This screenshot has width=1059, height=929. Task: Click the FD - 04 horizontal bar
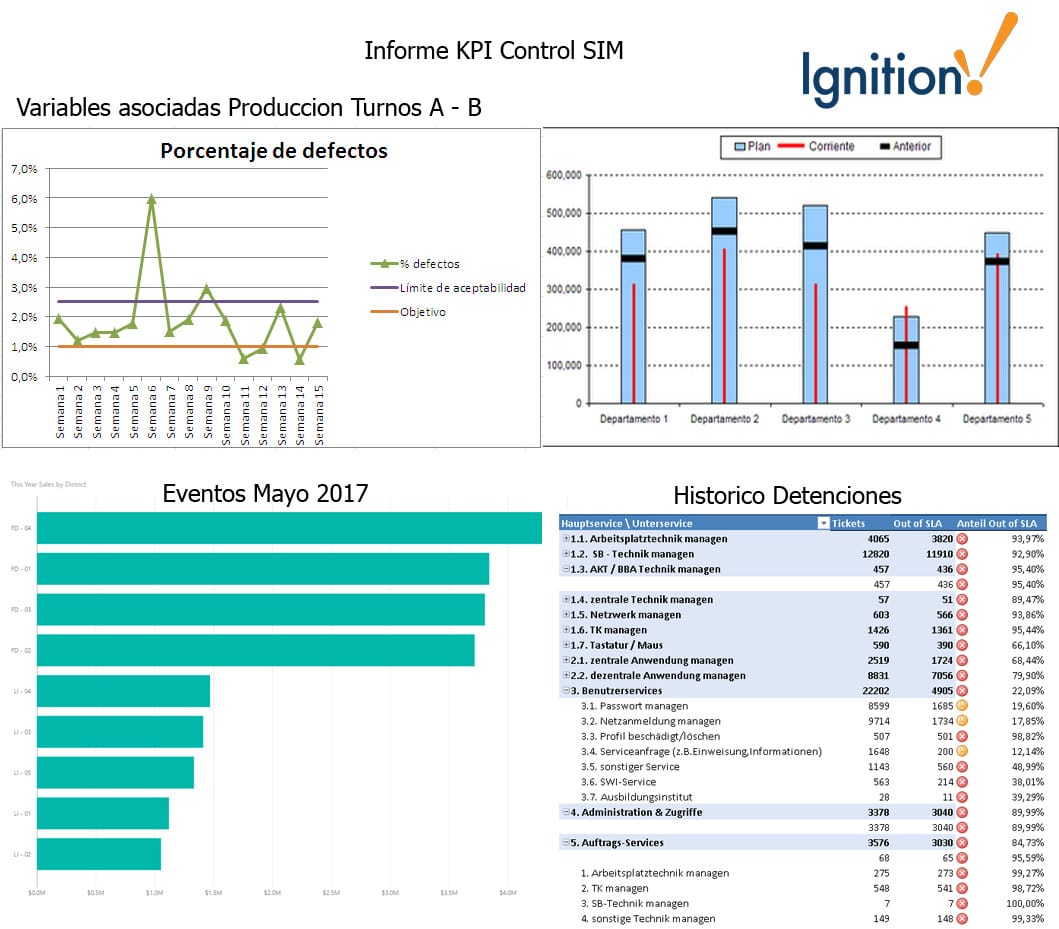(289, 528)
